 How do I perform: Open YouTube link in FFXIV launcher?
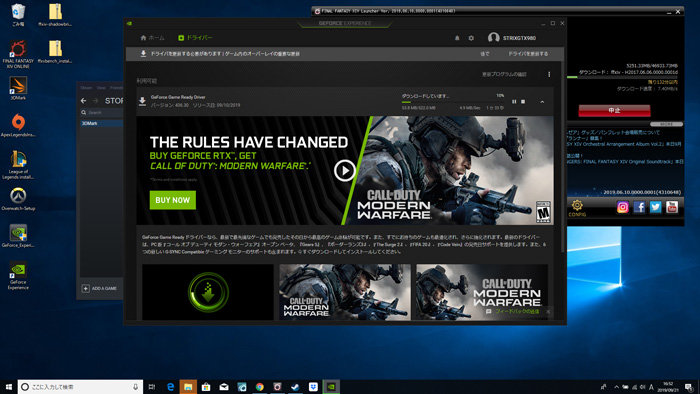672,207
